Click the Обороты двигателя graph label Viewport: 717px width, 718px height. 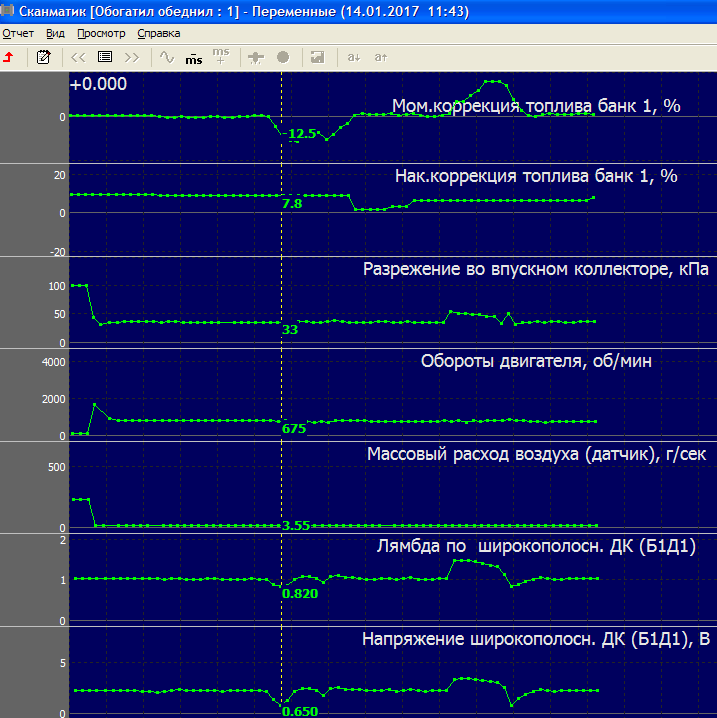coord(536,361)
